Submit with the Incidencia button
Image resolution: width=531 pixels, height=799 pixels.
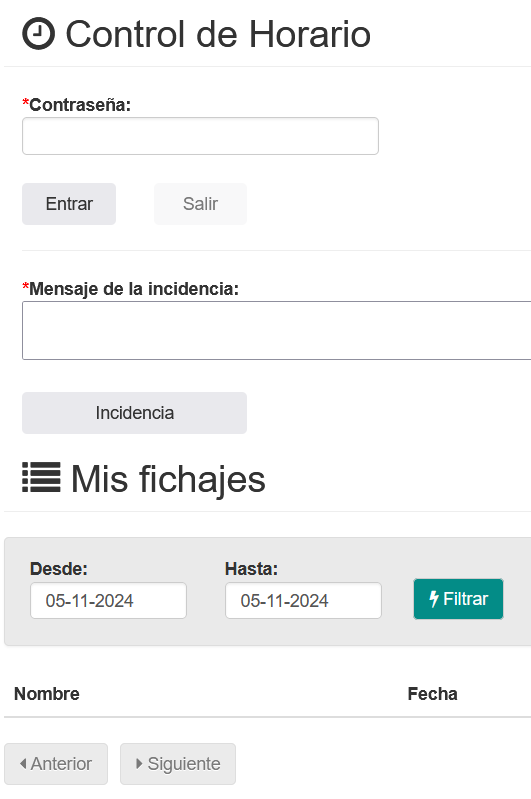click(135, 413)
